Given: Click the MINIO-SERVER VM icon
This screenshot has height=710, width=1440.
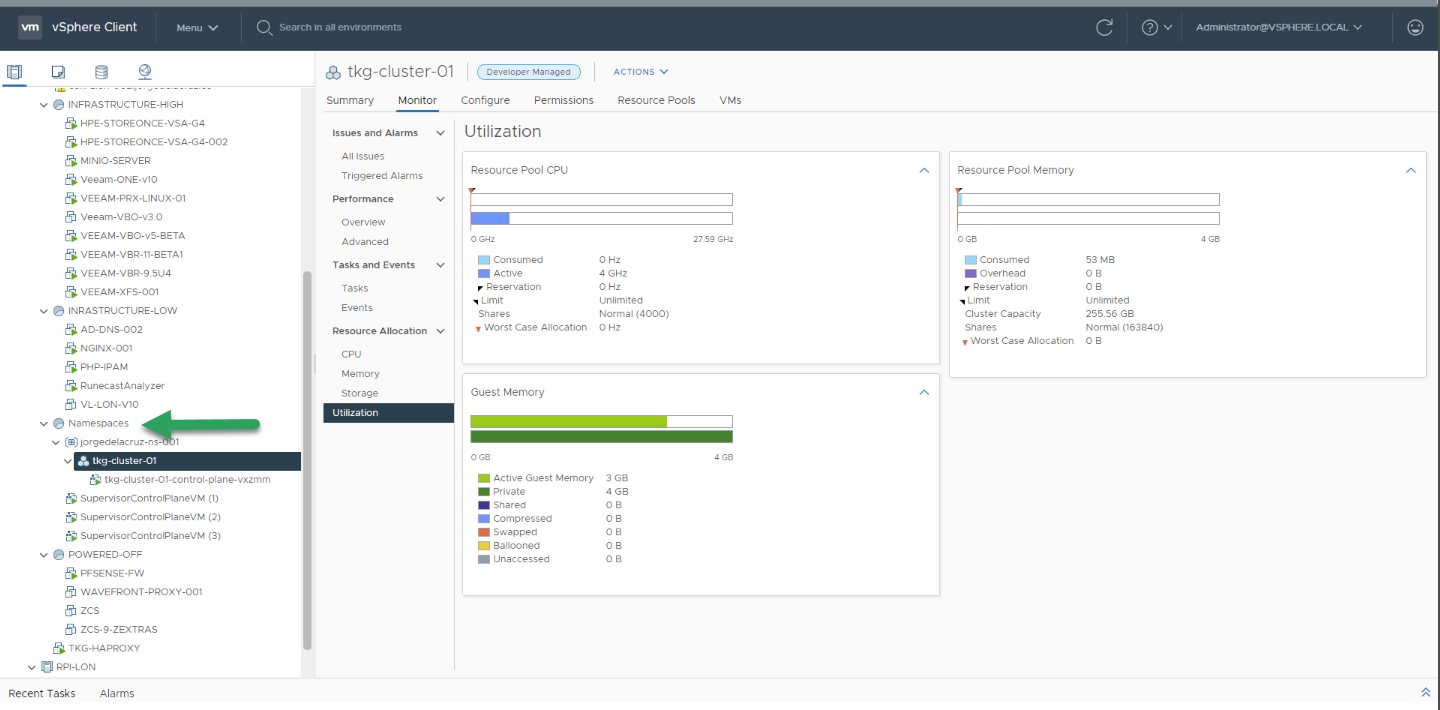Looking at the screenshot, I should tap(71, 160).
